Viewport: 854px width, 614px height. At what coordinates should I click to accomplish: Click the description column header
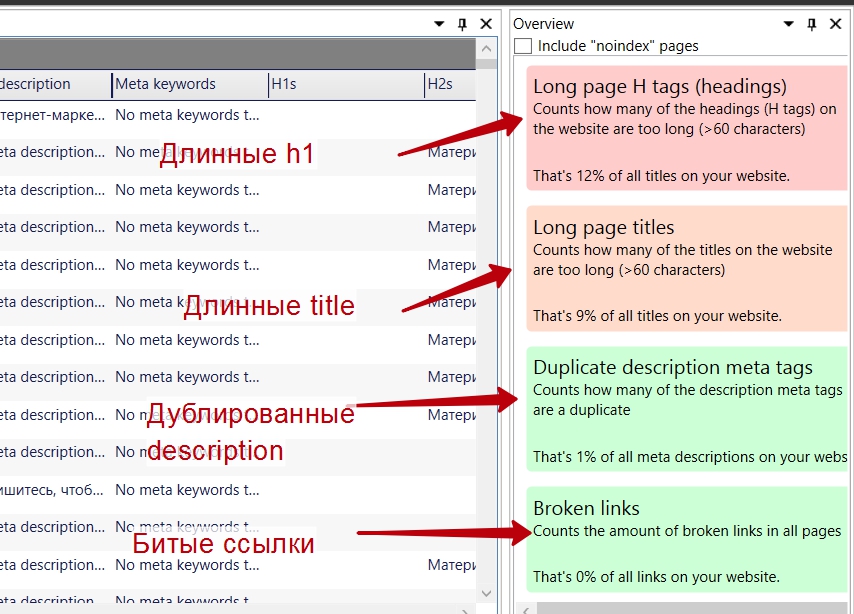pos(50,84)
